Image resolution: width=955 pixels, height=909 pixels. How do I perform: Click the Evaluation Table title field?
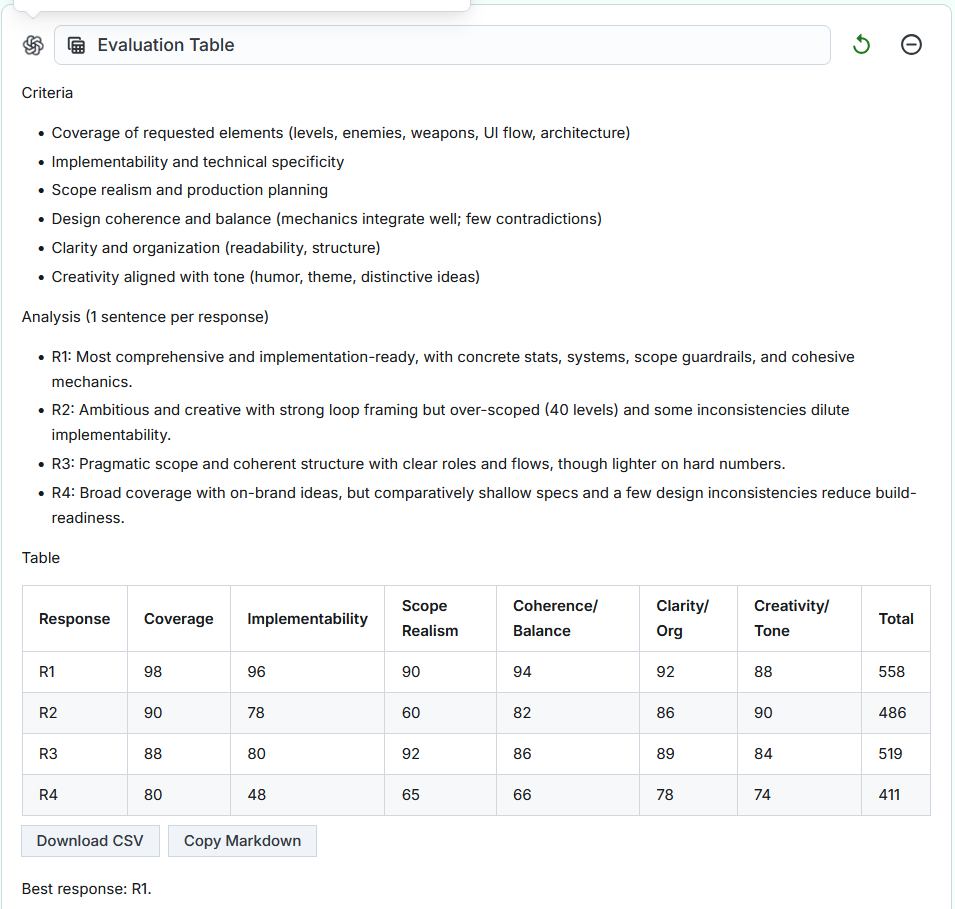(x=450, y=45)
